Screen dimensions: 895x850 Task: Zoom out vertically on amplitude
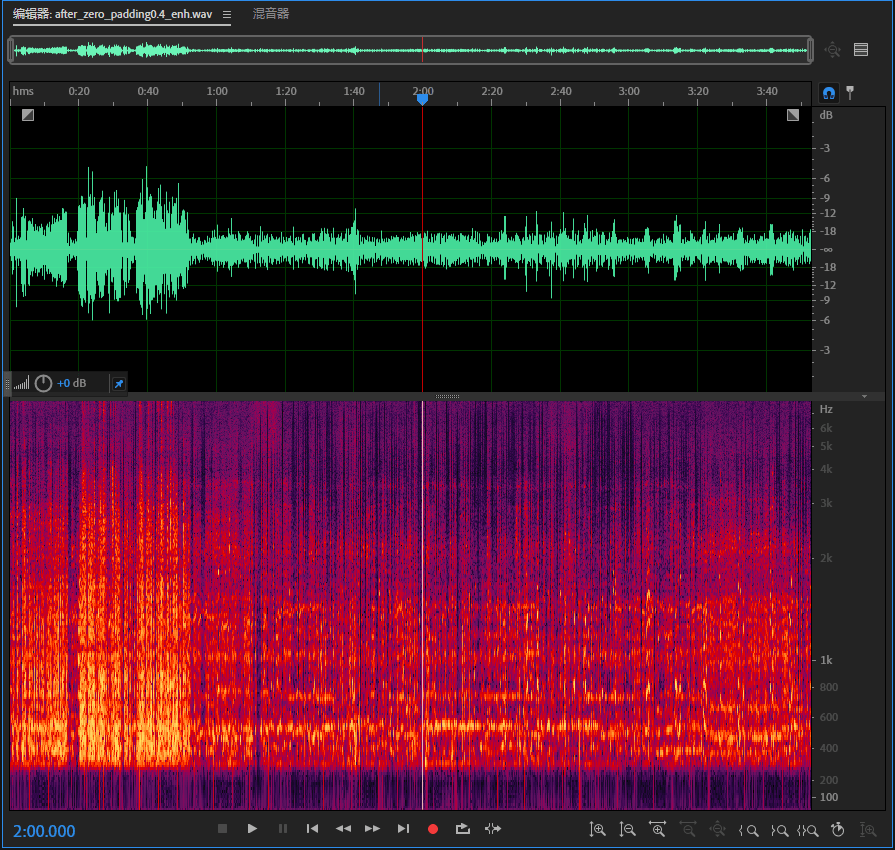[627, 829]
